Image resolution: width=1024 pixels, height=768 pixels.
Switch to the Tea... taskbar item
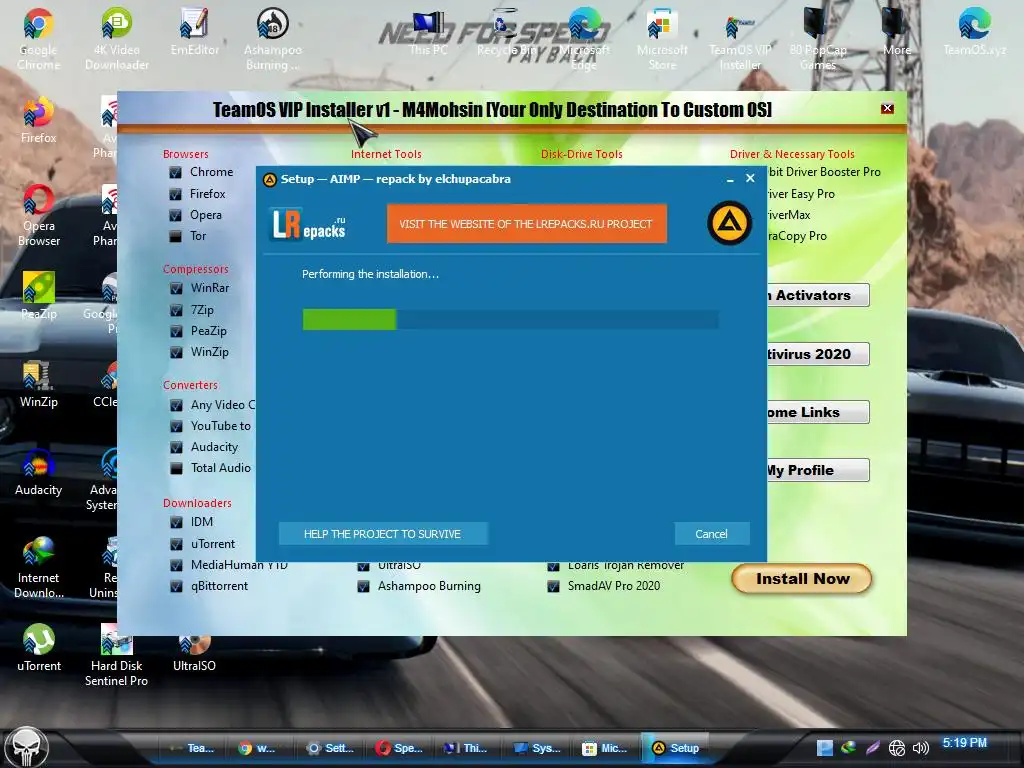click(x=192, y=748)
